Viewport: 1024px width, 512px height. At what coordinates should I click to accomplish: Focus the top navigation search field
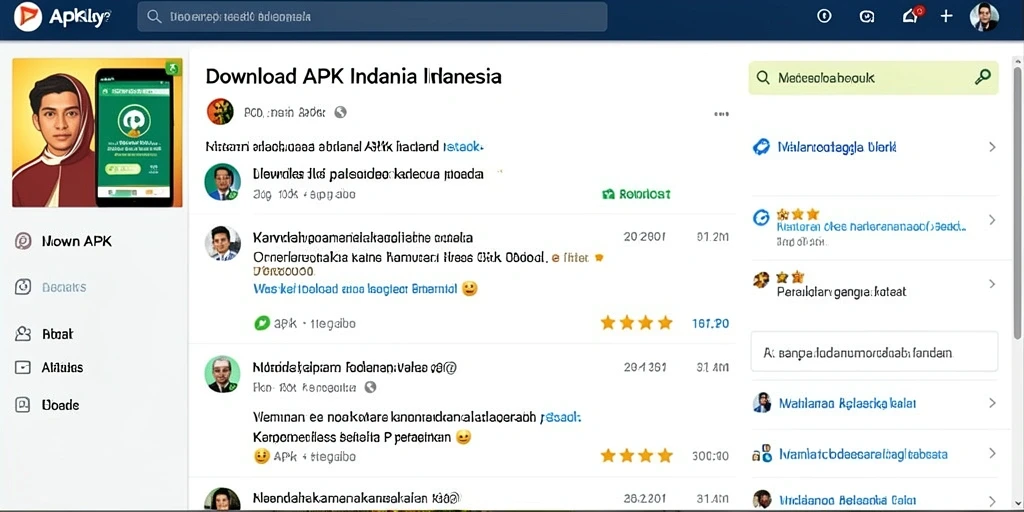click(x=372, y=17)
